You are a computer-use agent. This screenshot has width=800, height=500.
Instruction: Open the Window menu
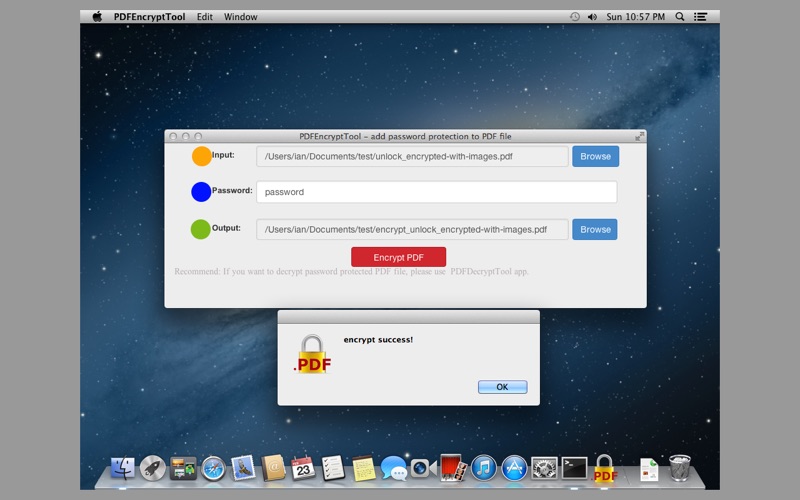click(x=240, y=17)
